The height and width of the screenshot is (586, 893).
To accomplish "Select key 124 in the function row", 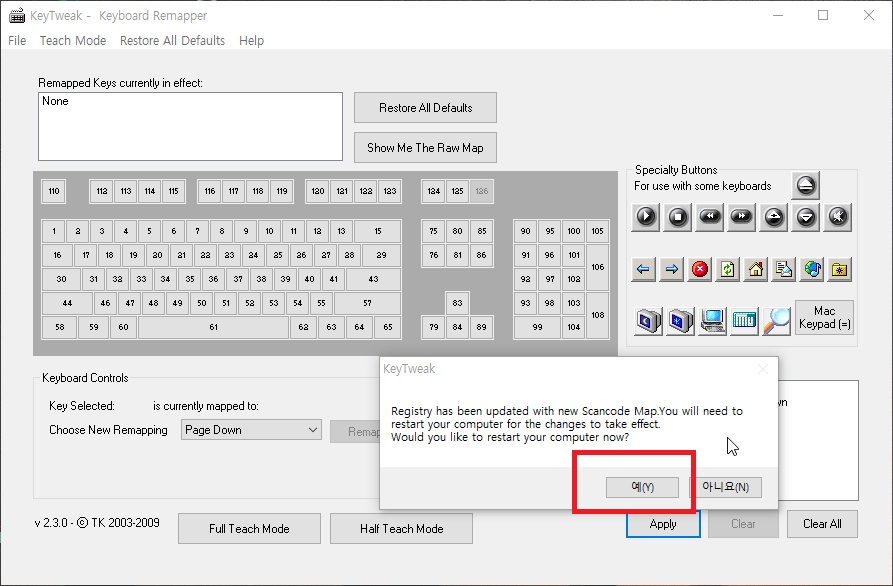I will pyautogui.click(x=433, y=191).
